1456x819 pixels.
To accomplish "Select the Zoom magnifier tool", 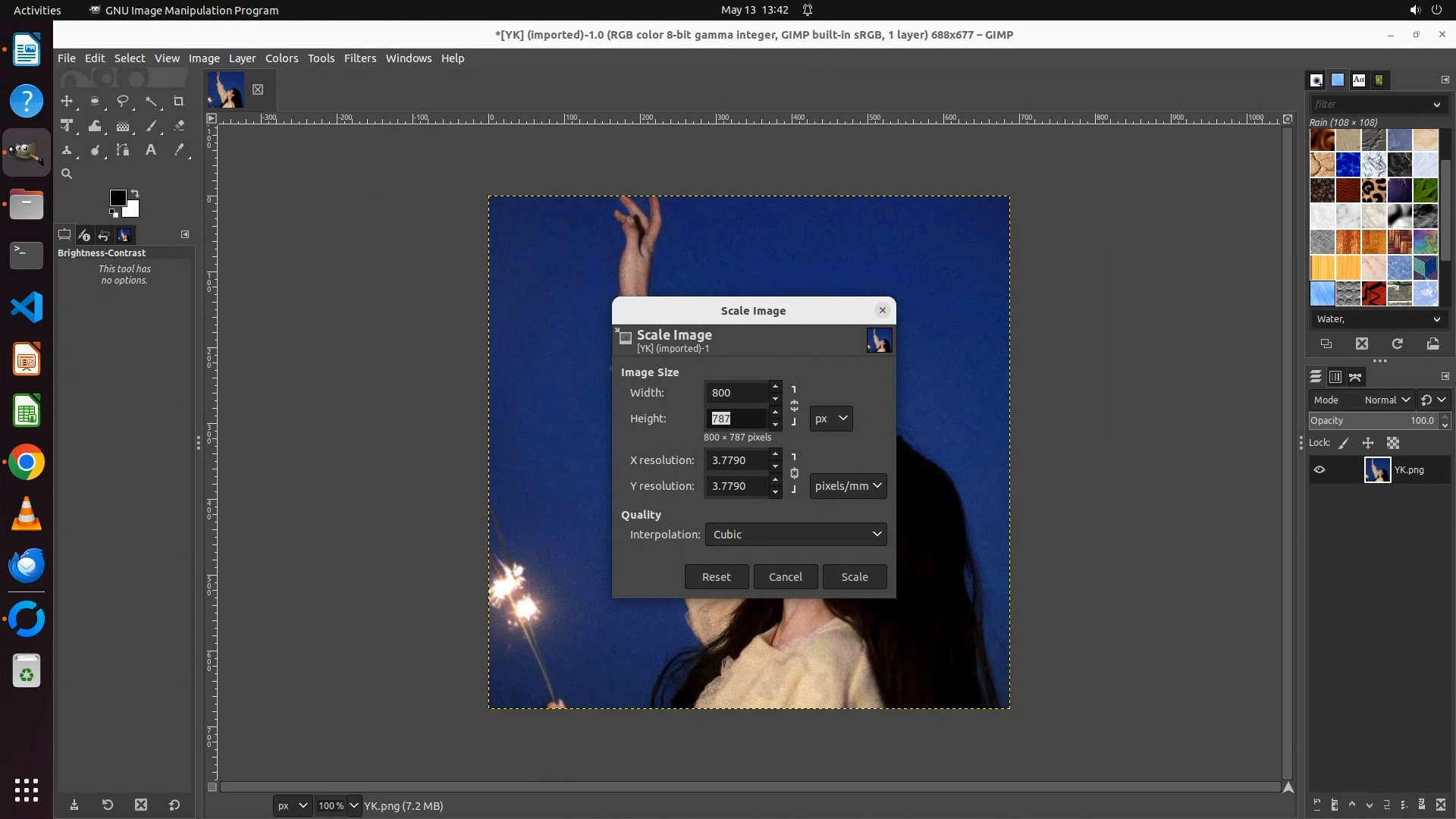I will pyautogui.click(x=67, y=174).
